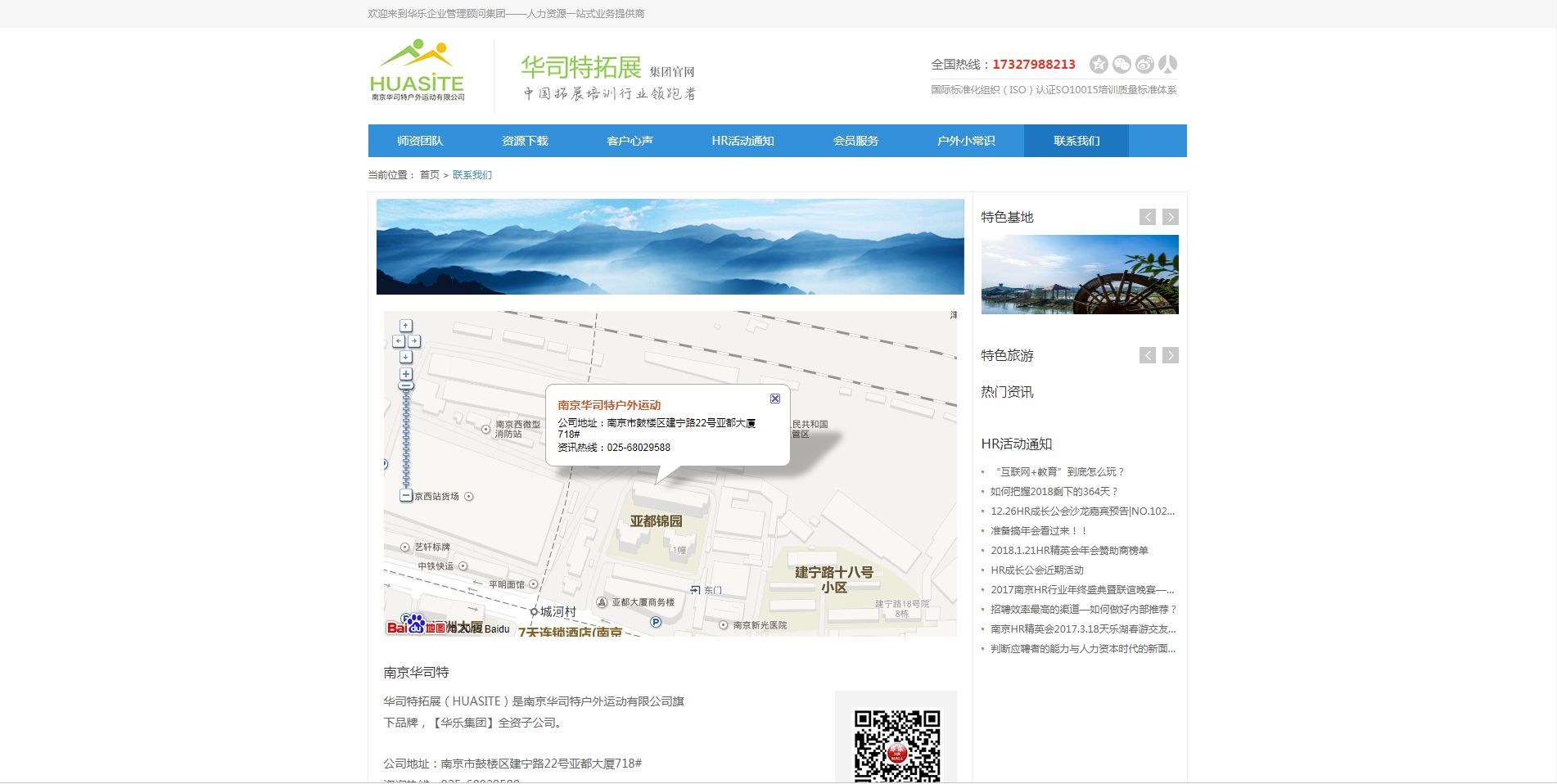Click the 南京新光医院 map marker
The width and height of the screenshot is (1557, 784).
[x=724, y=625]
